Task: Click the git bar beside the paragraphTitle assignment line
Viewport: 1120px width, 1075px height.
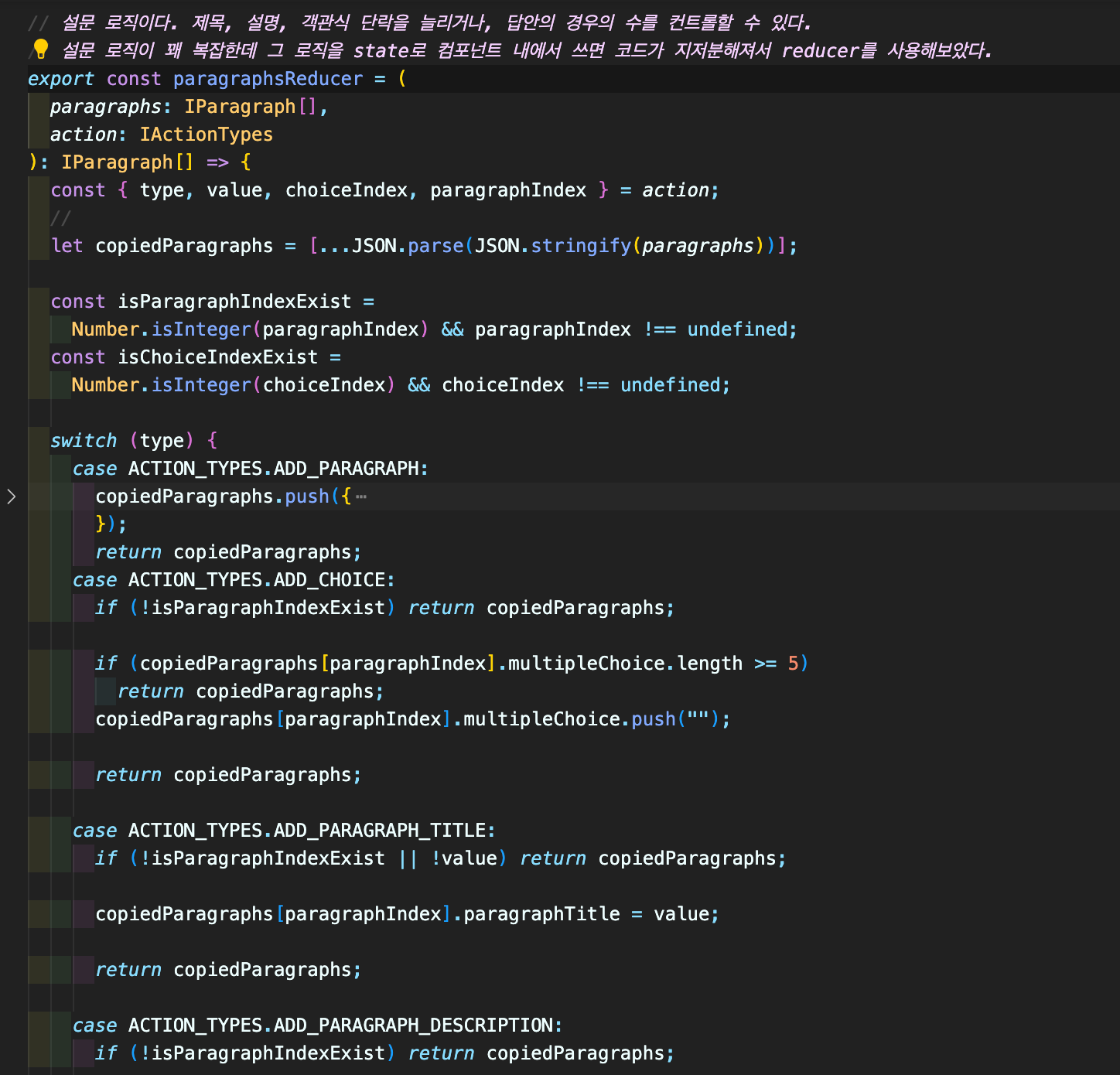Action: click(39, 913)
